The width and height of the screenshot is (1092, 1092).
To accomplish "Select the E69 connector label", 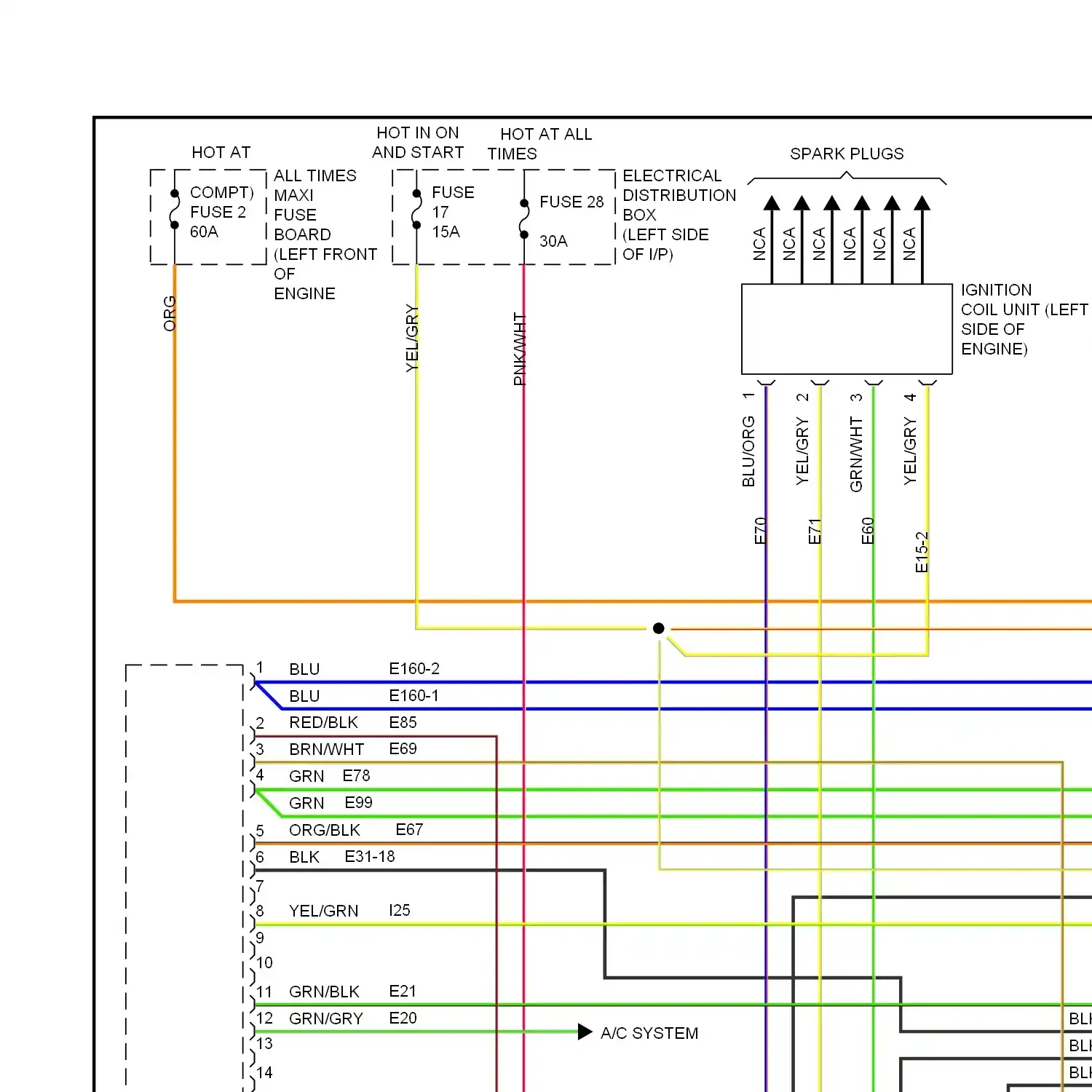I will [x=403, y=748].
